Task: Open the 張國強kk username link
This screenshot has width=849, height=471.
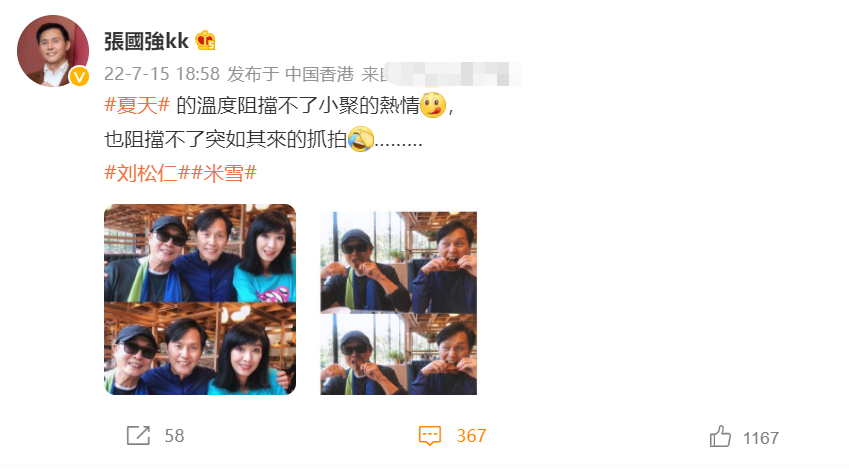Action: click(146, 41)
